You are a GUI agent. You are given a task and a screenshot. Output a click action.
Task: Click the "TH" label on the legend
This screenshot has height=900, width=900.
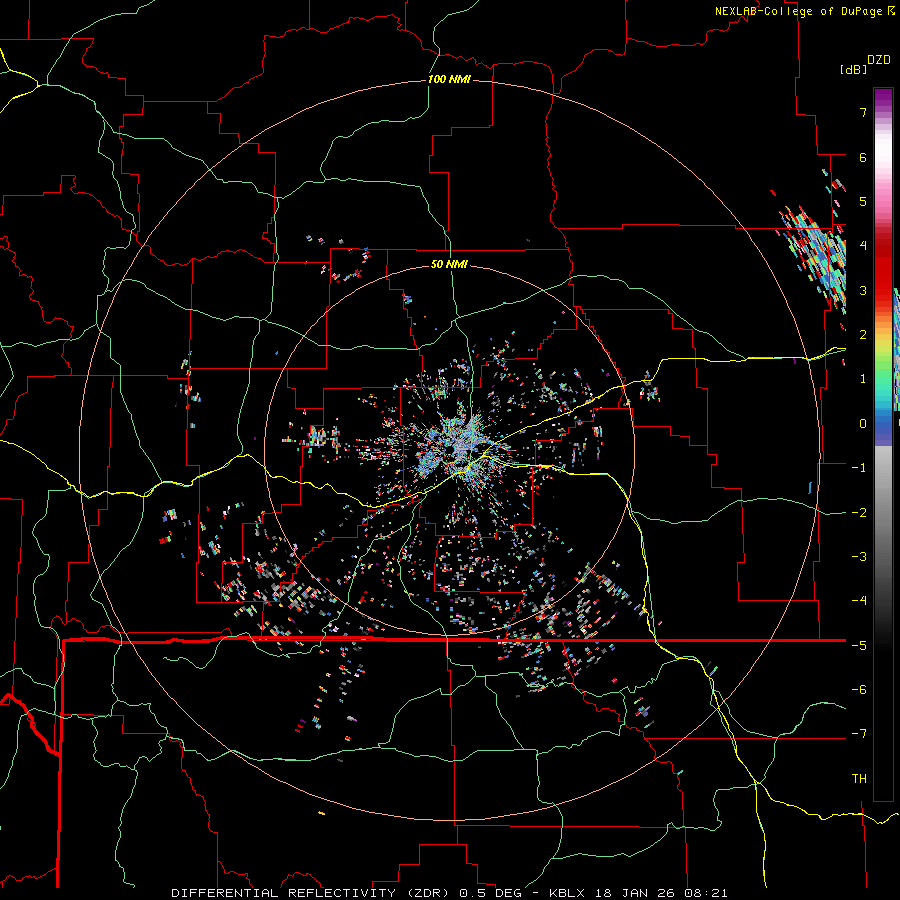tap(859, 779)
